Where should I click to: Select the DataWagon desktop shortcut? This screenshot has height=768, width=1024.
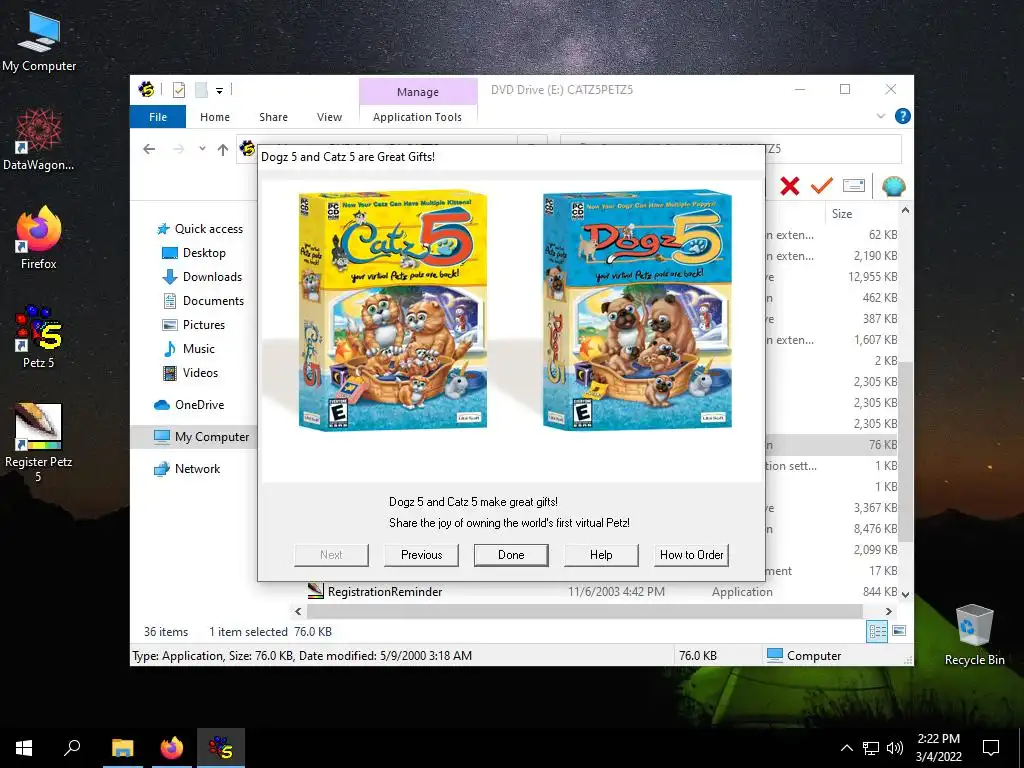[x=39, y=140]
